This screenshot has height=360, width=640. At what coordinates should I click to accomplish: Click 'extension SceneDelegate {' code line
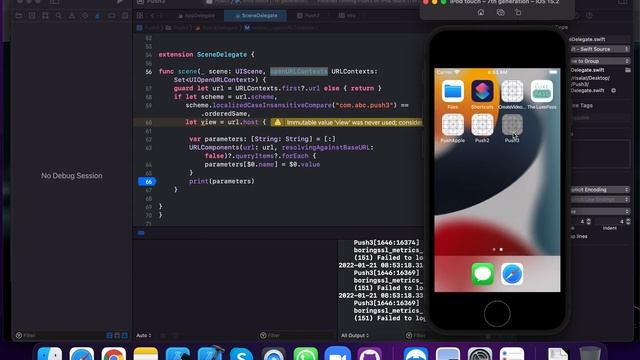[207, 54]
